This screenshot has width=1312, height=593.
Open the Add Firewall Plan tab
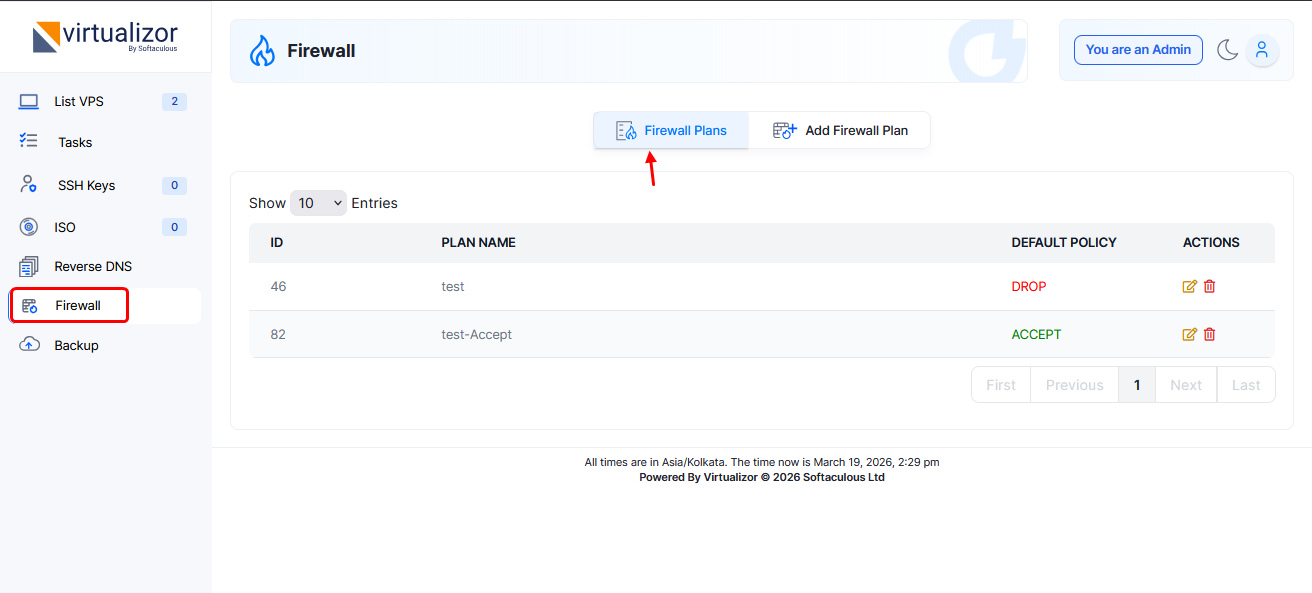click(840, 130)
